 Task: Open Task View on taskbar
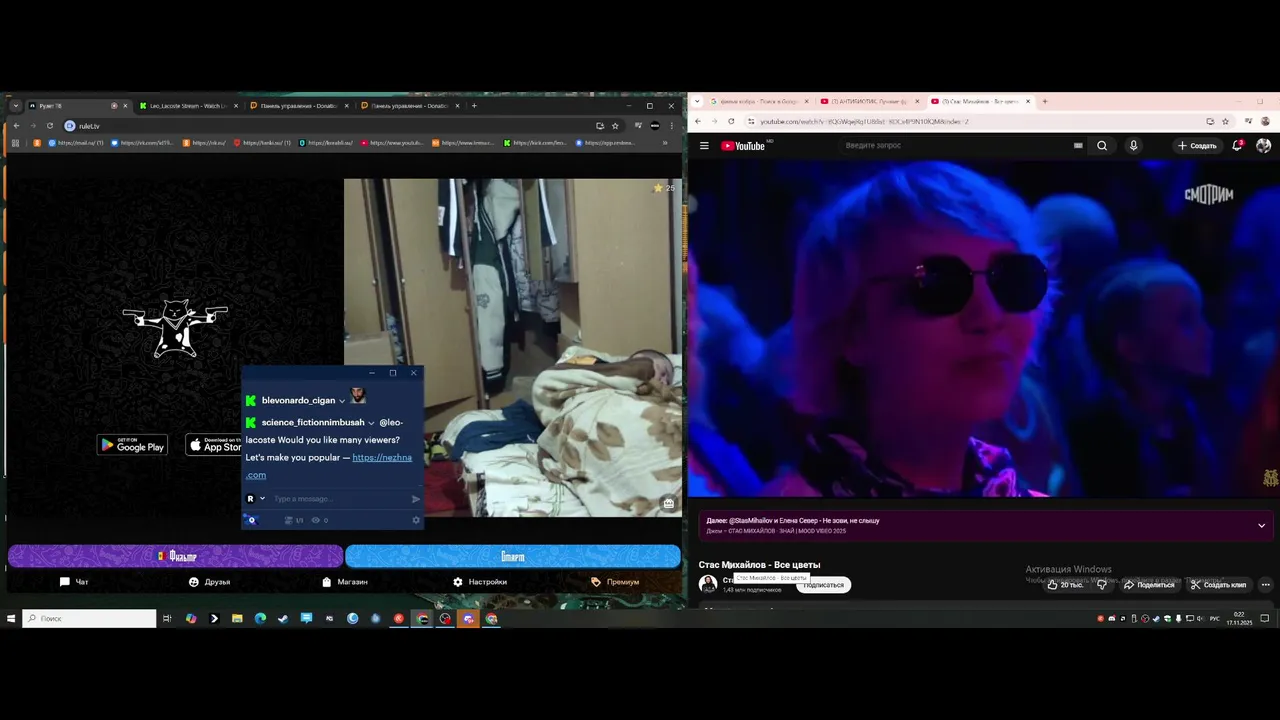pyautogui.click(x=167, y=619)
